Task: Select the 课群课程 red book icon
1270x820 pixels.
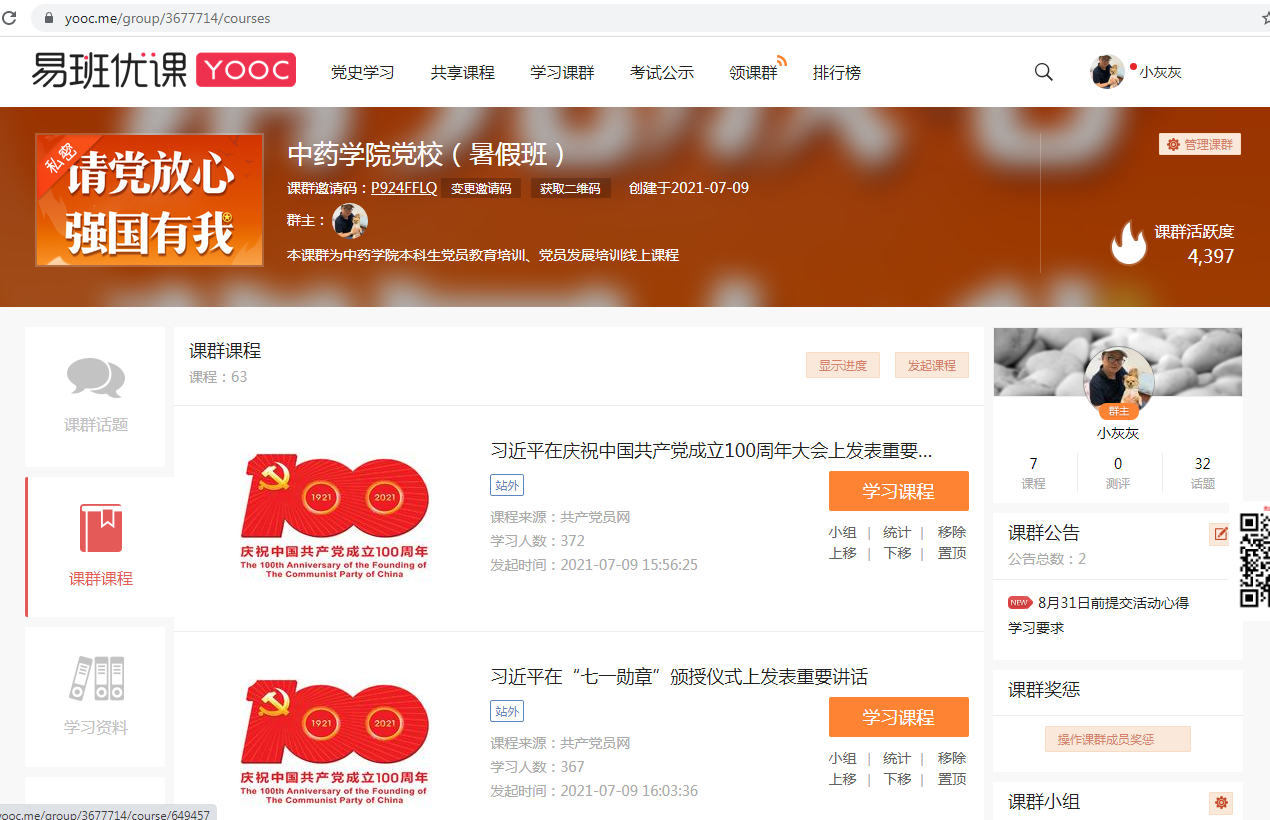Action: 100,529
